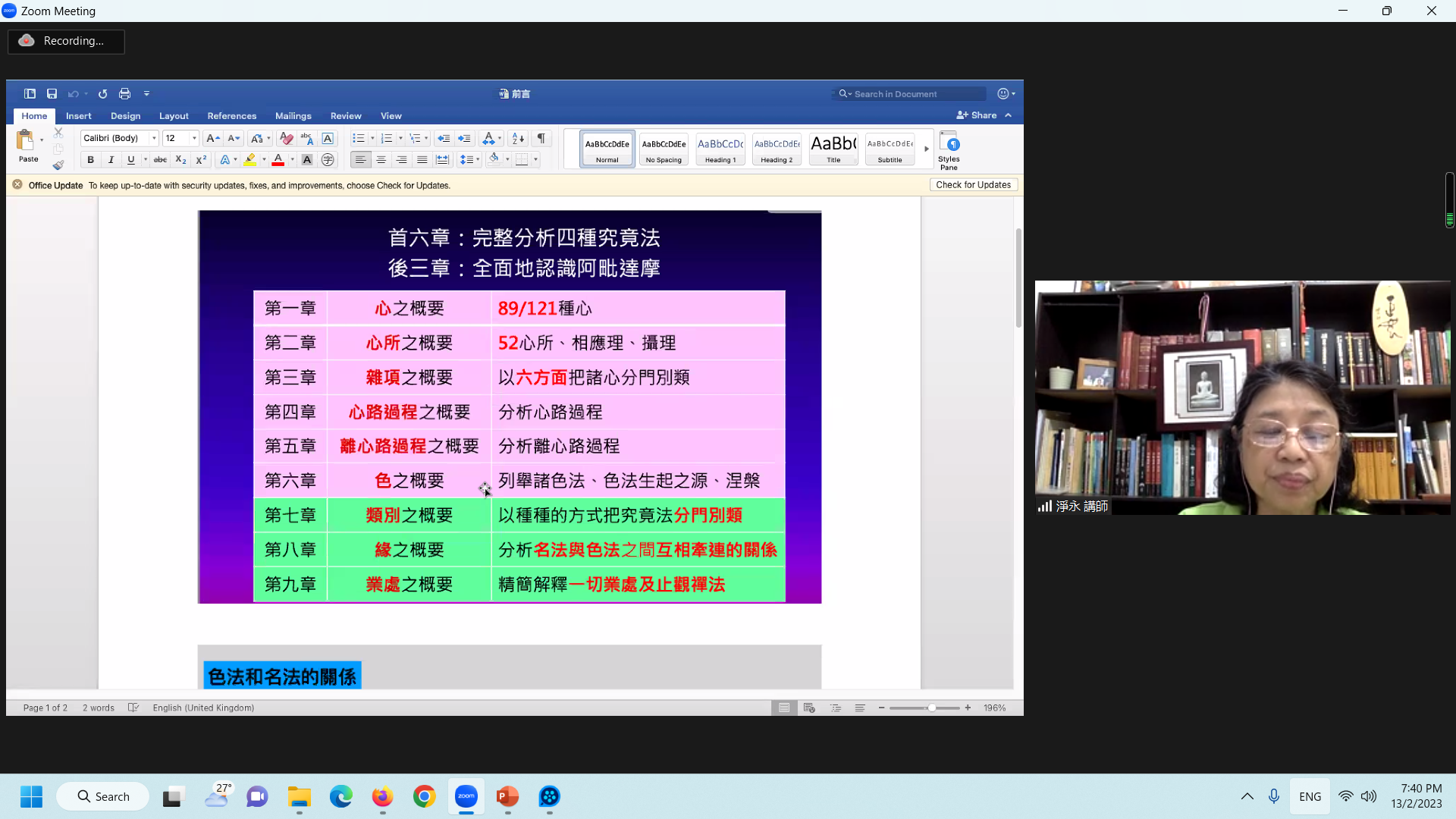Show paragraph marks pilcrow icon

(x=541, y=138)
